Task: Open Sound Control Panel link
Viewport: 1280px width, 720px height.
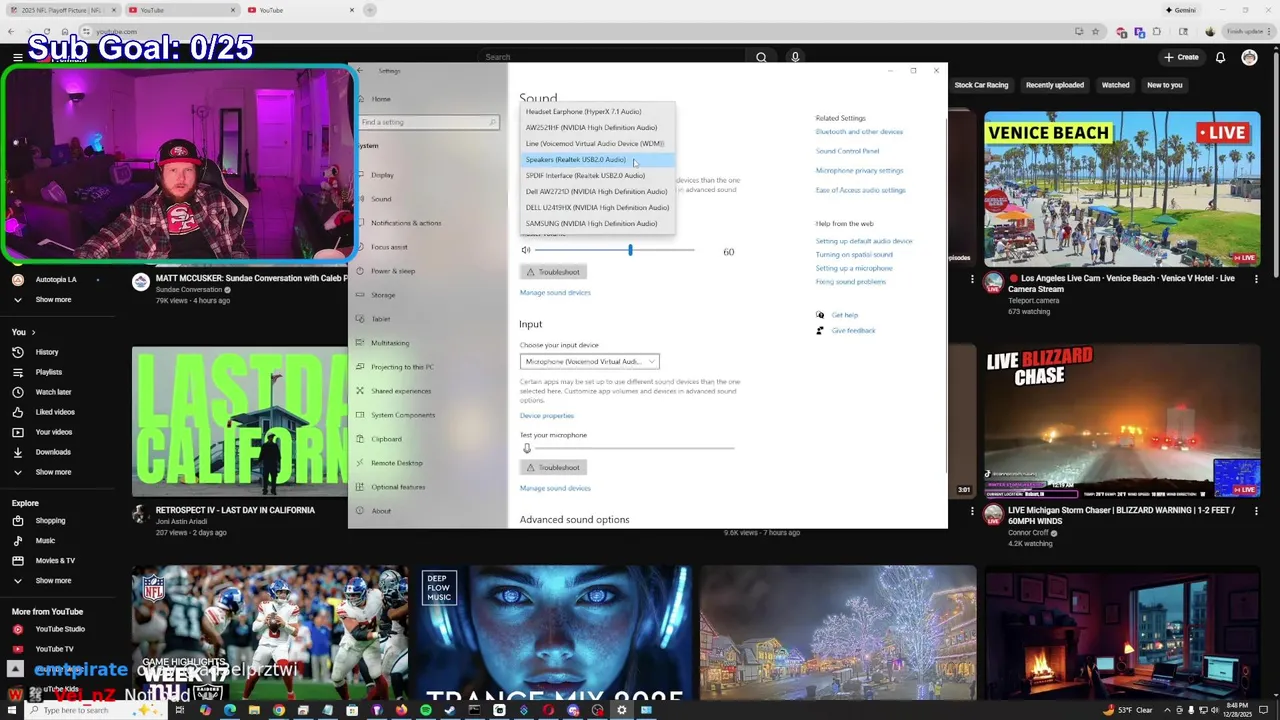Action: [847, 151]
